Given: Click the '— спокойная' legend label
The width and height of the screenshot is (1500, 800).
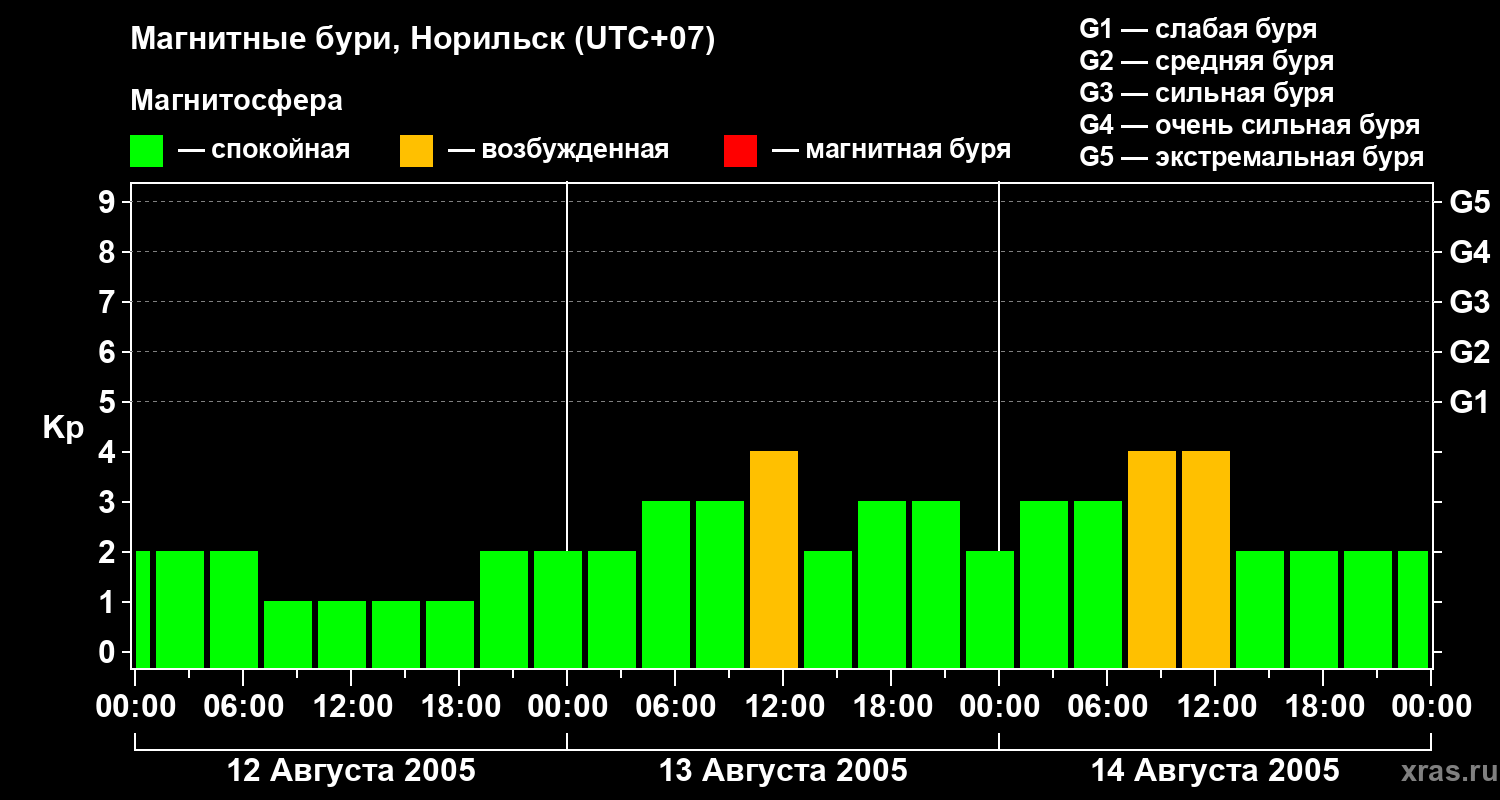Looking at the screenshot, I should [264, 151].
